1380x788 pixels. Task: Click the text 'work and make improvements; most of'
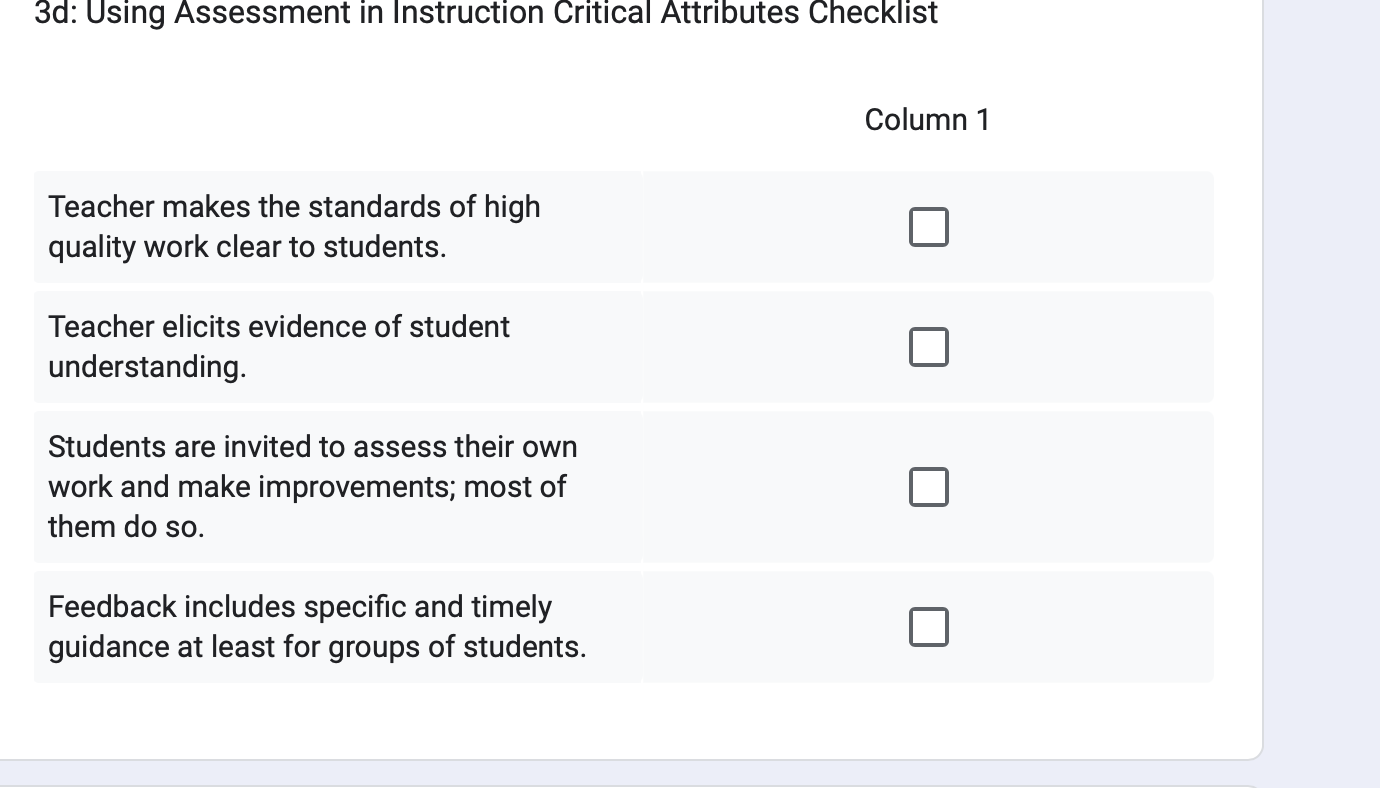[307, 487]
